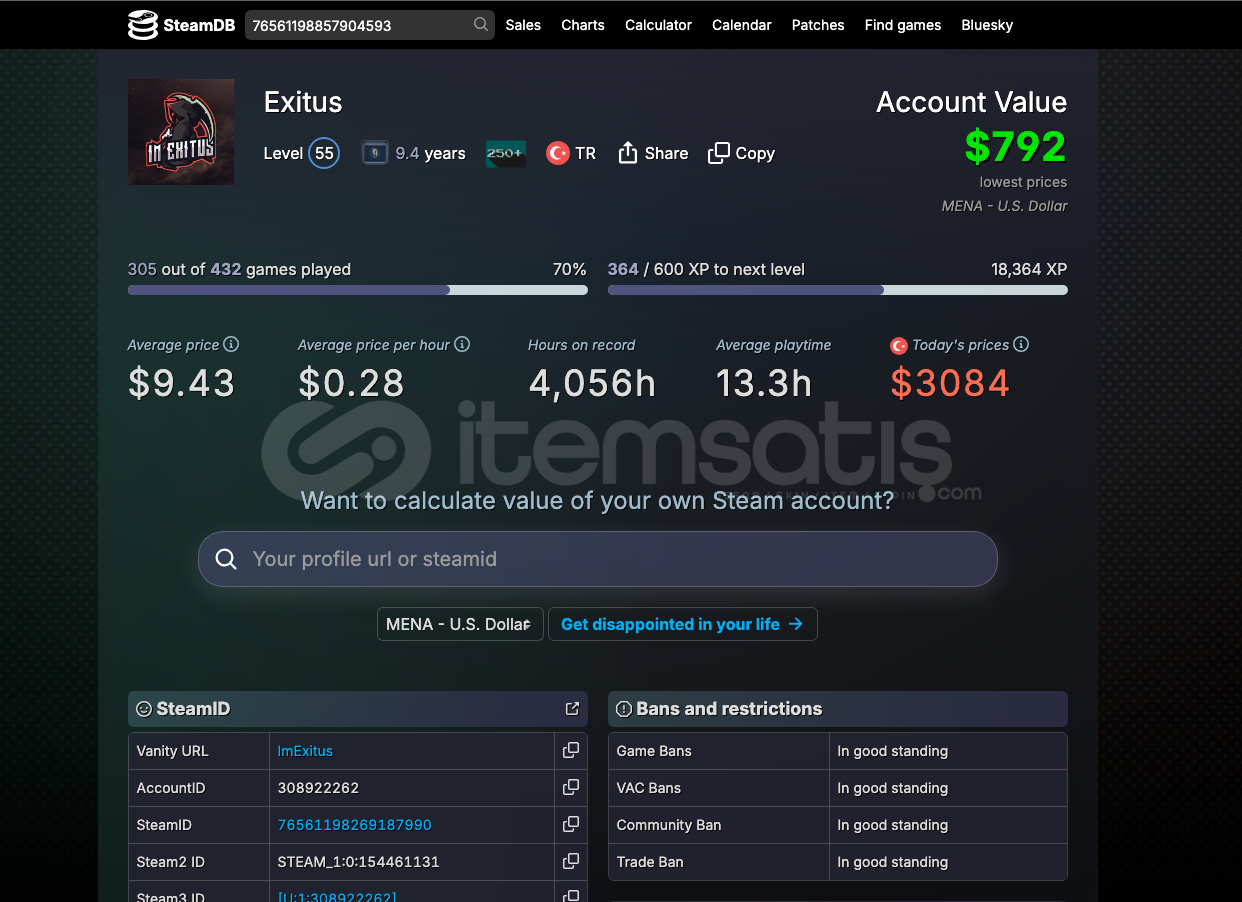Click the $792 account value
The height and width of the screenshot is (902, 1242).
[x=1016, y=147]
